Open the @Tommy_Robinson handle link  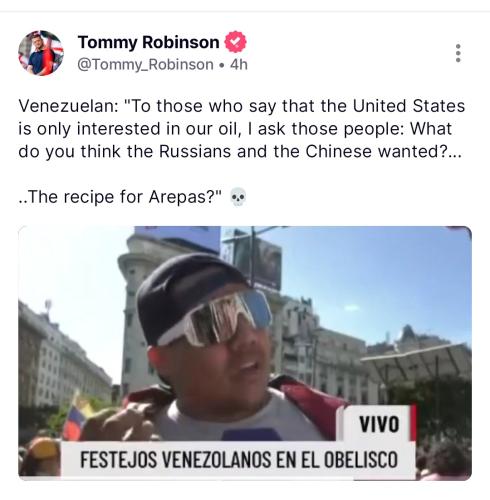click(x=146, y=64)
